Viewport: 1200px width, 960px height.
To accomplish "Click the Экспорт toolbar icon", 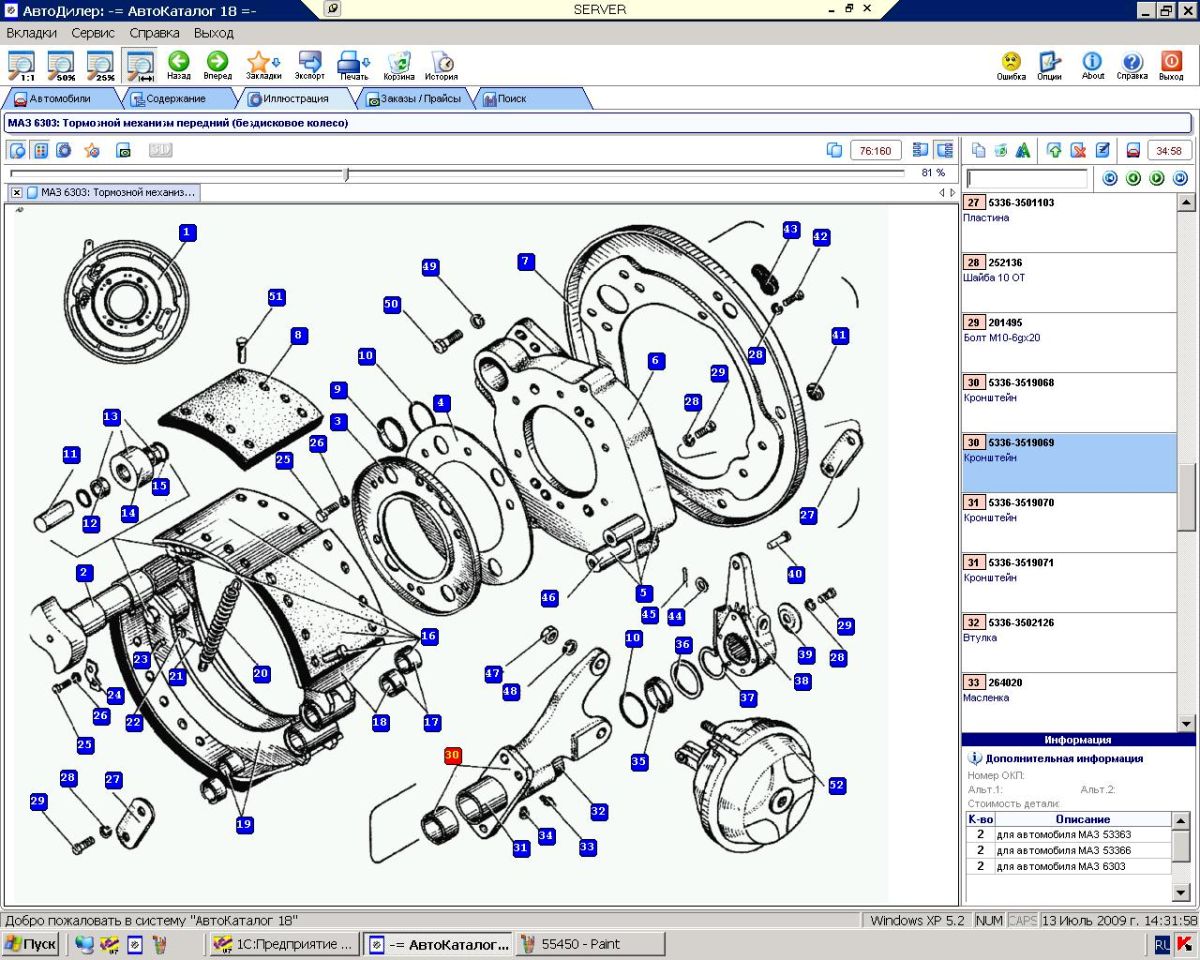I will 310,66.
